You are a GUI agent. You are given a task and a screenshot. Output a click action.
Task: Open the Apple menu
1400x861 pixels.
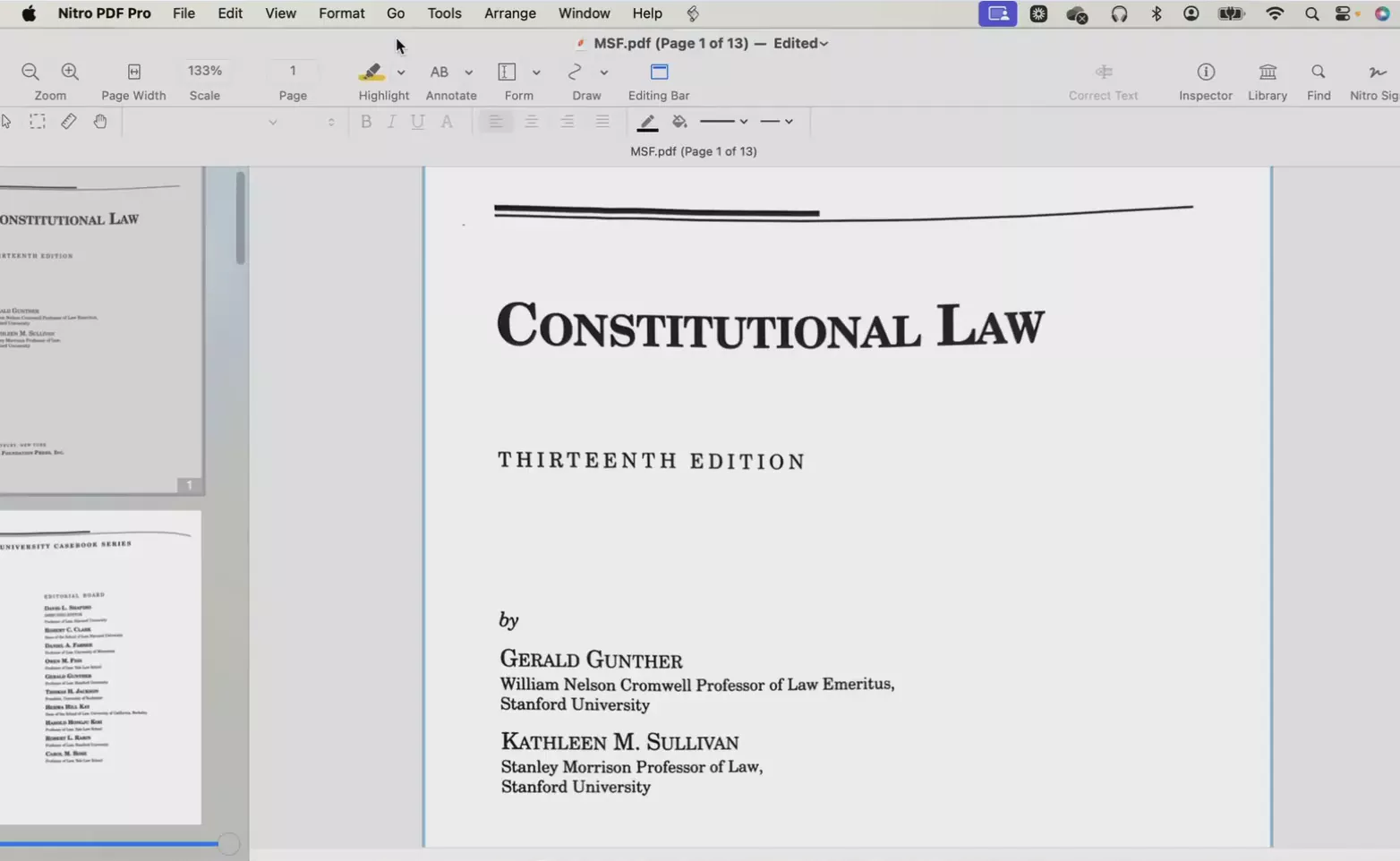click(29, 13)
